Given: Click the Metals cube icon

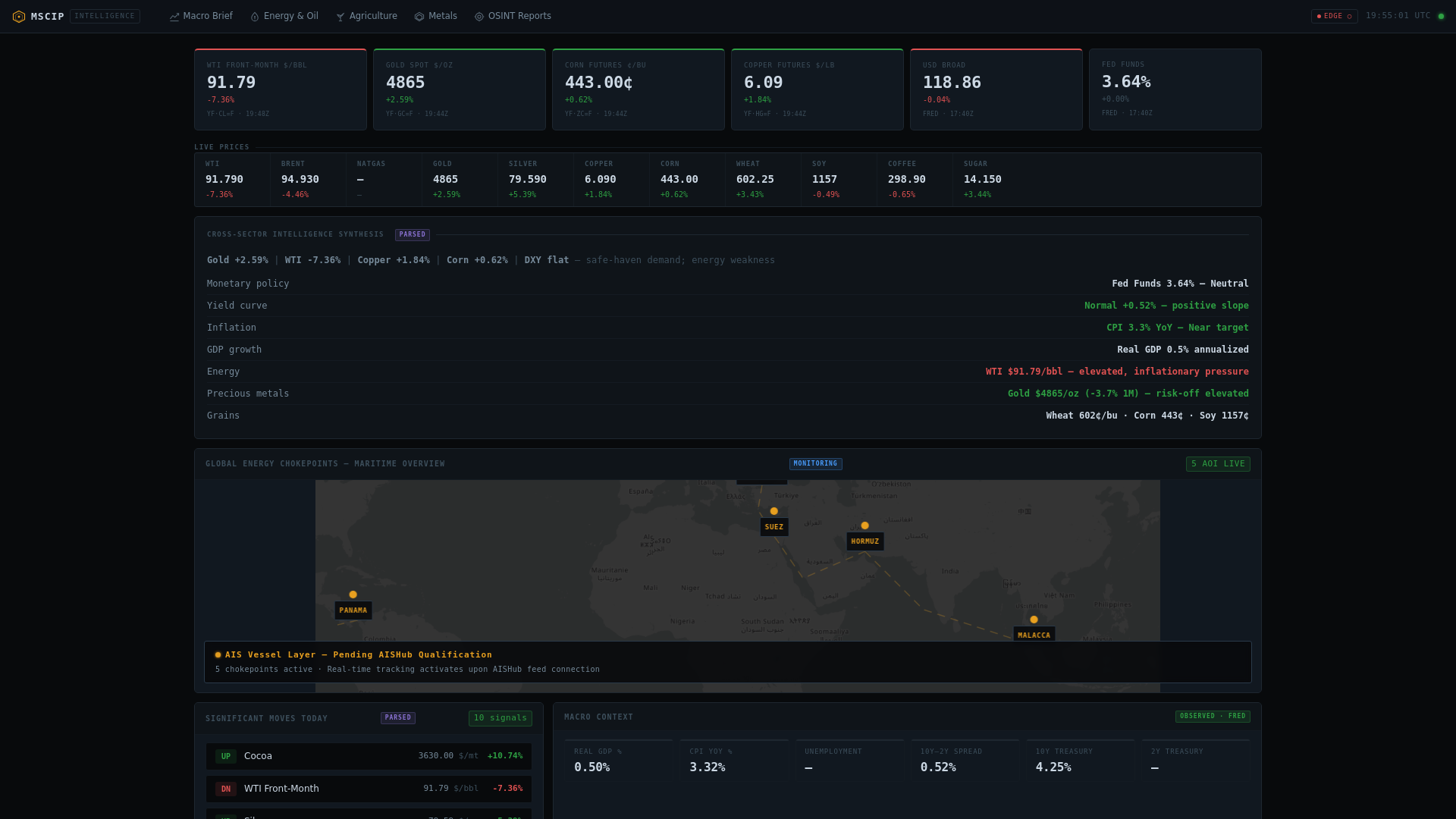Looking at the screenshot, I should (x=419, y=17).
